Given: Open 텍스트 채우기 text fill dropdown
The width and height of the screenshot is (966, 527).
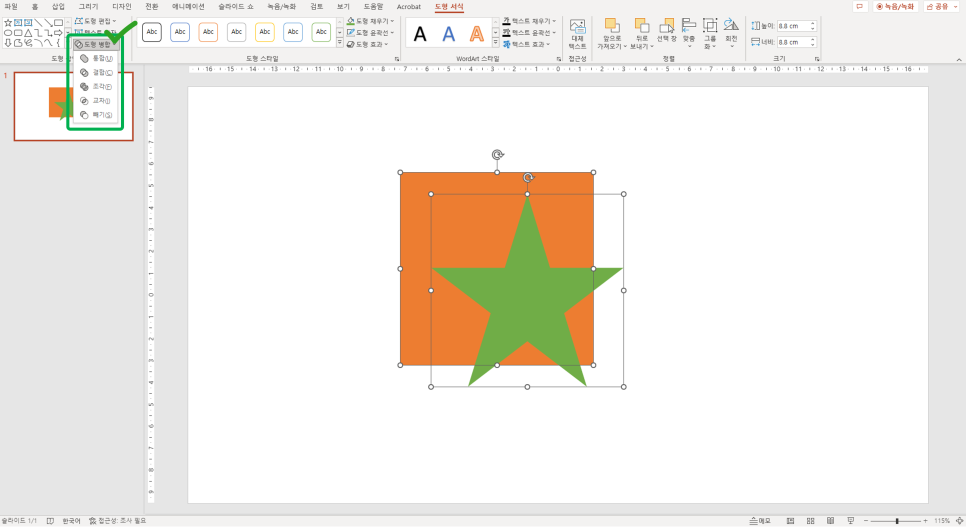Looking at the screenshot, I should click(x=529, y=21).
